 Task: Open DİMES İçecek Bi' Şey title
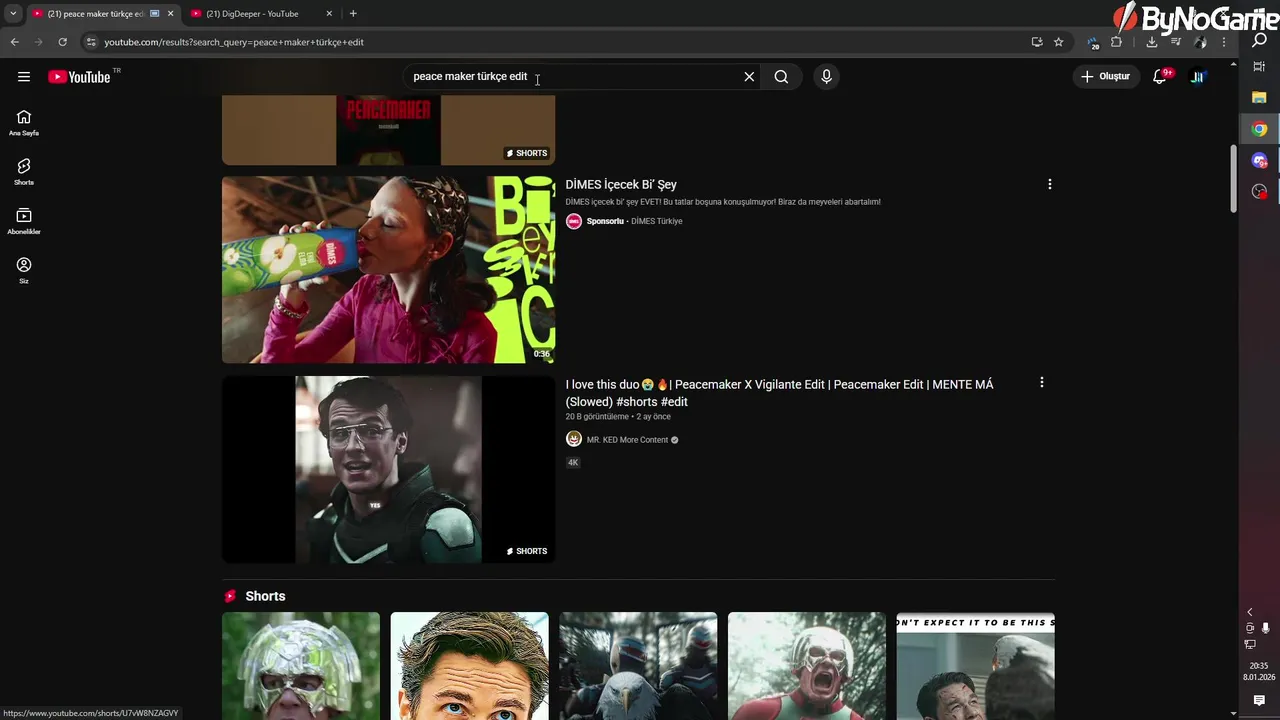[x=621, y=184]
